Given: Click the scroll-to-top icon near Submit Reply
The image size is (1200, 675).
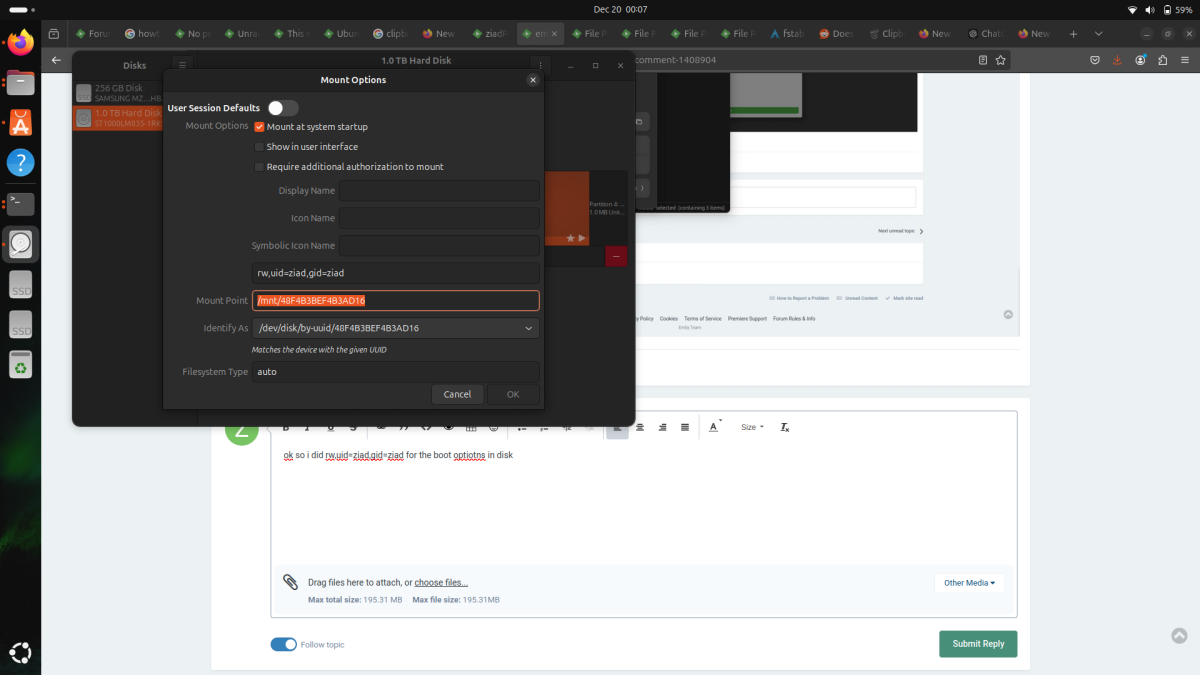Looking at the screenshot, I should click(1179, 635).
